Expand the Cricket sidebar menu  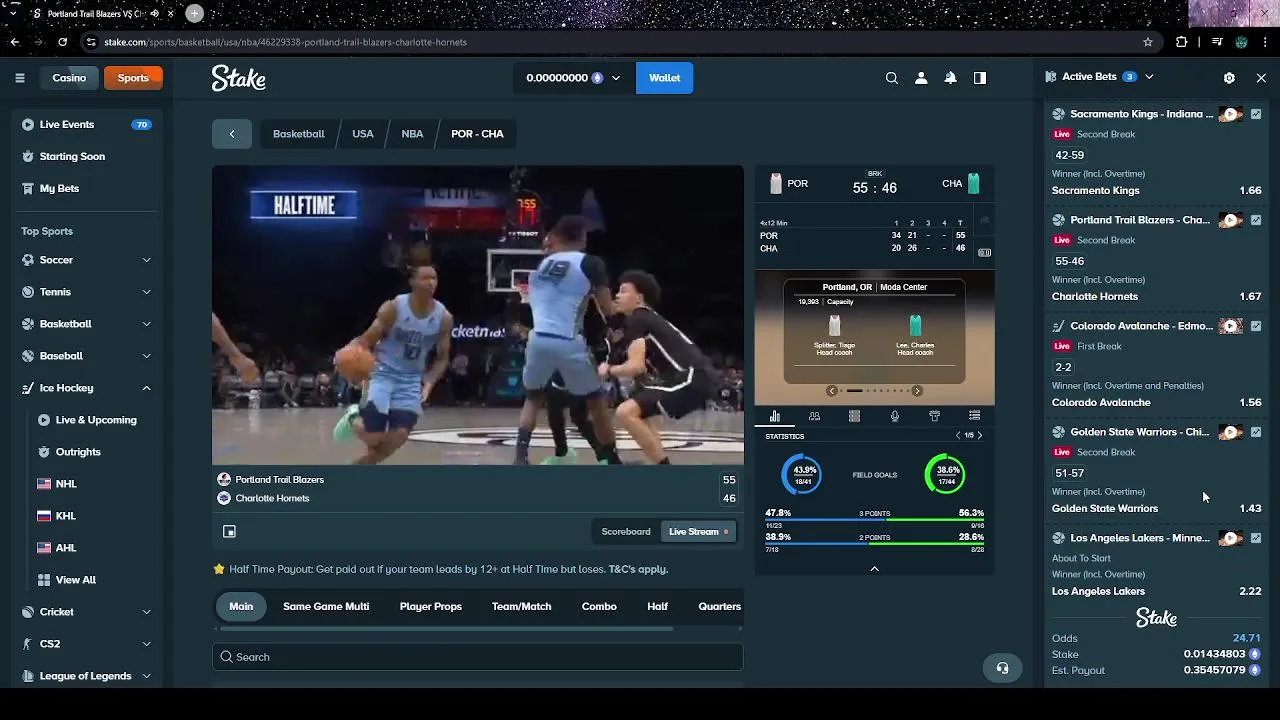146,612
